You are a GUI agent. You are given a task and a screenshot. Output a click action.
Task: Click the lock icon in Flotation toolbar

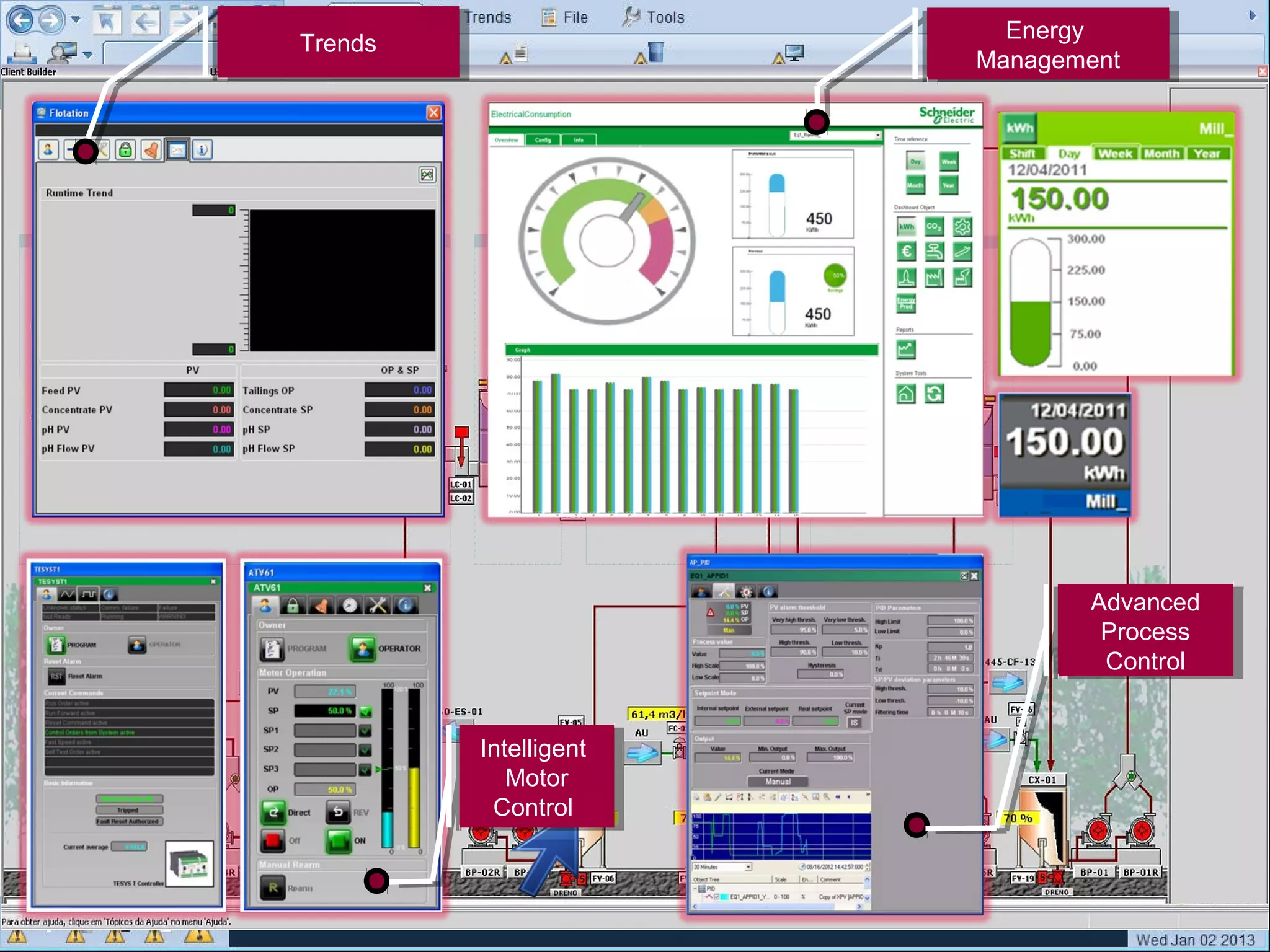(125, 150)
